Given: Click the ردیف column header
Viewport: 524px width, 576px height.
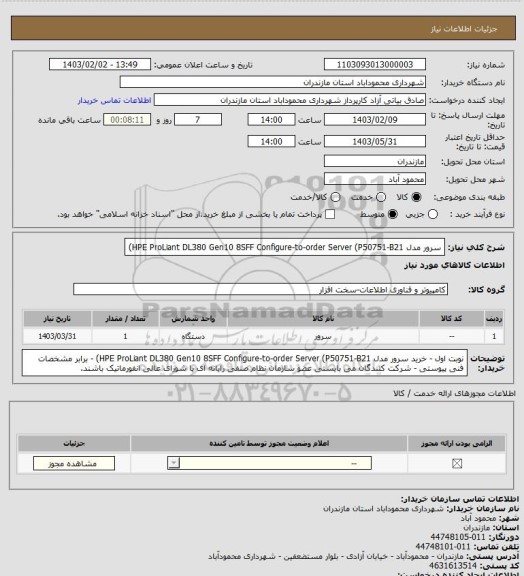Looking at the screenshot, I should [x=494, y=318].
